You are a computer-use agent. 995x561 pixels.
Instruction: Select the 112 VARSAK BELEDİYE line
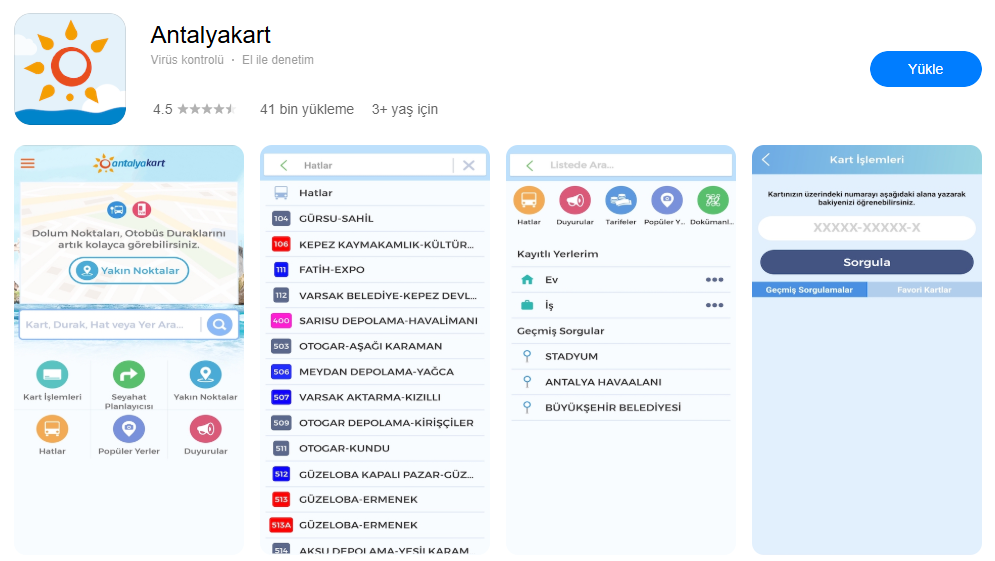click(375, 296)
